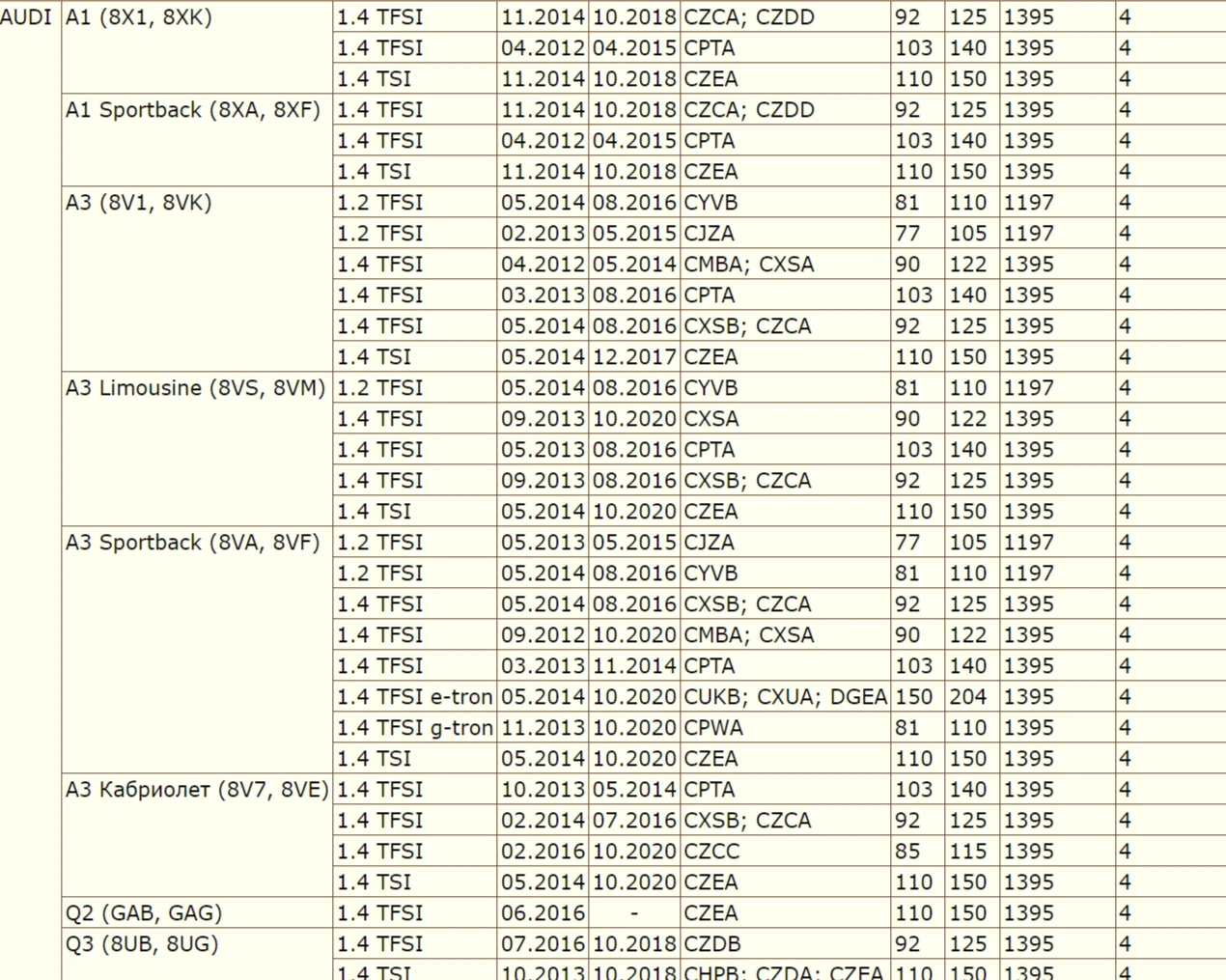Click the 204 horsepower value
1226x980 pixels.
[x=968, y=697]
